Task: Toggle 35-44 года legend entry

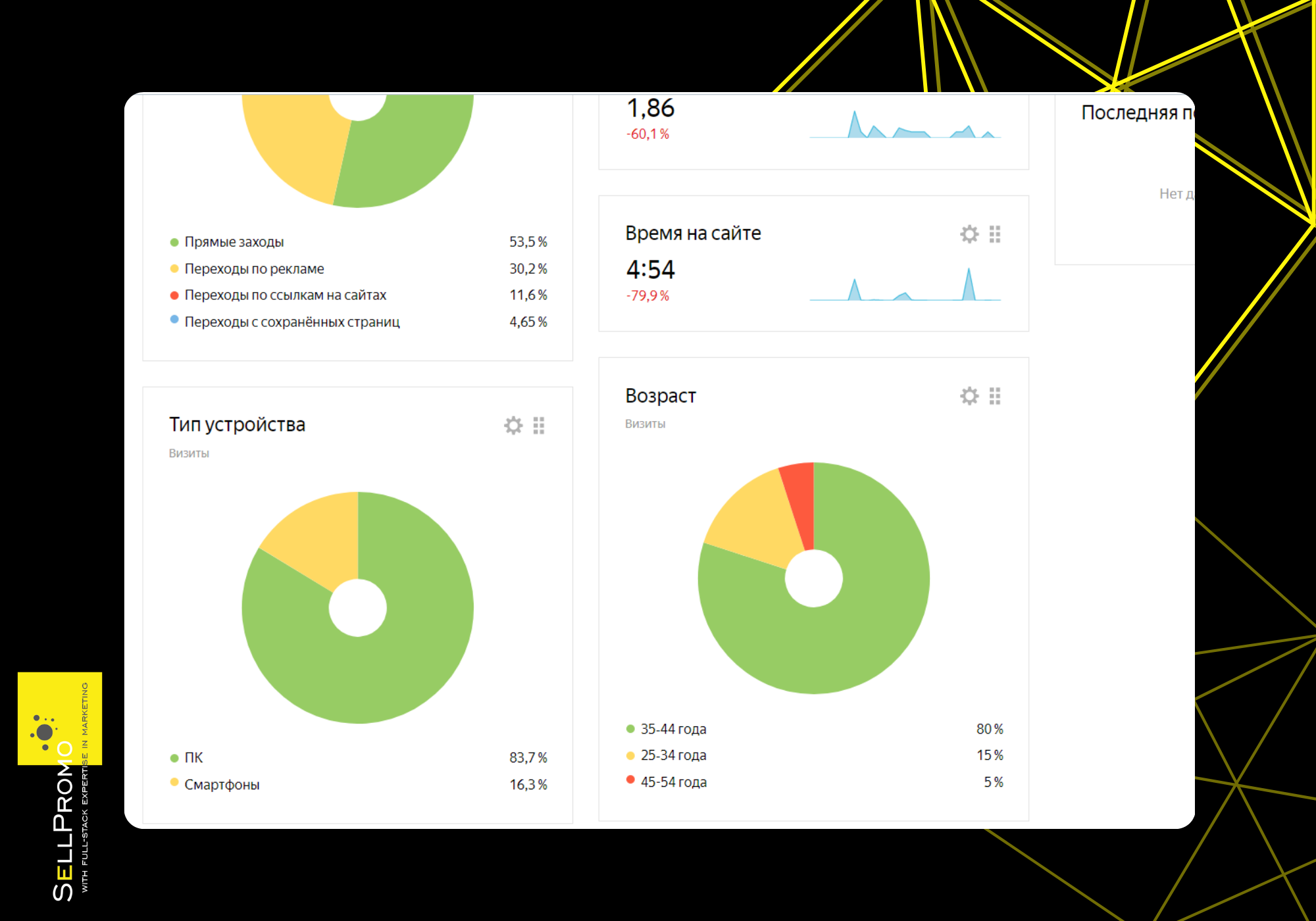Action: click(672, 729)
